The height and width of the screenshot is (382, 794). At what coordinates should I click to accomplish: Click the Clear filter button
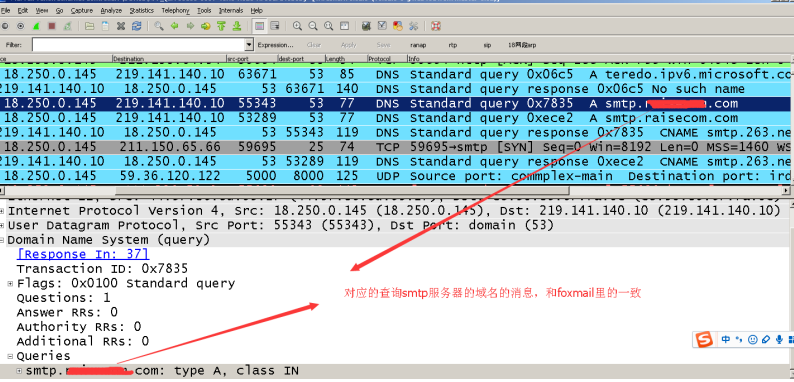pos(314,45)
